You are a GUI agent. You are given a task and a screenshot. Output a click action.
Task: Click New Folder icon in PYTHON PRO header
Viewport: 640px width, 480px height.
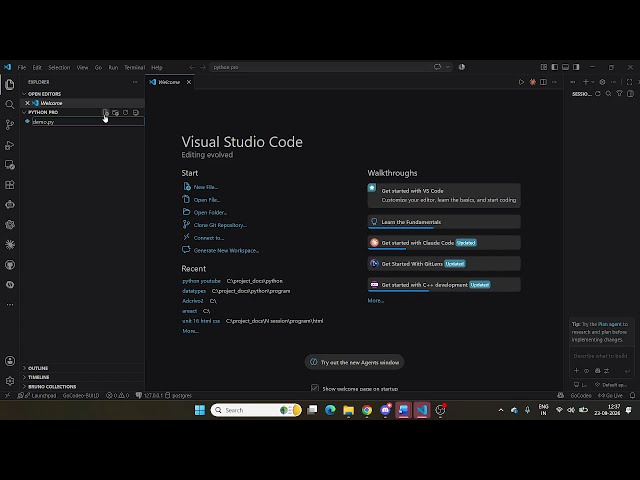click(x=116, y=113)
